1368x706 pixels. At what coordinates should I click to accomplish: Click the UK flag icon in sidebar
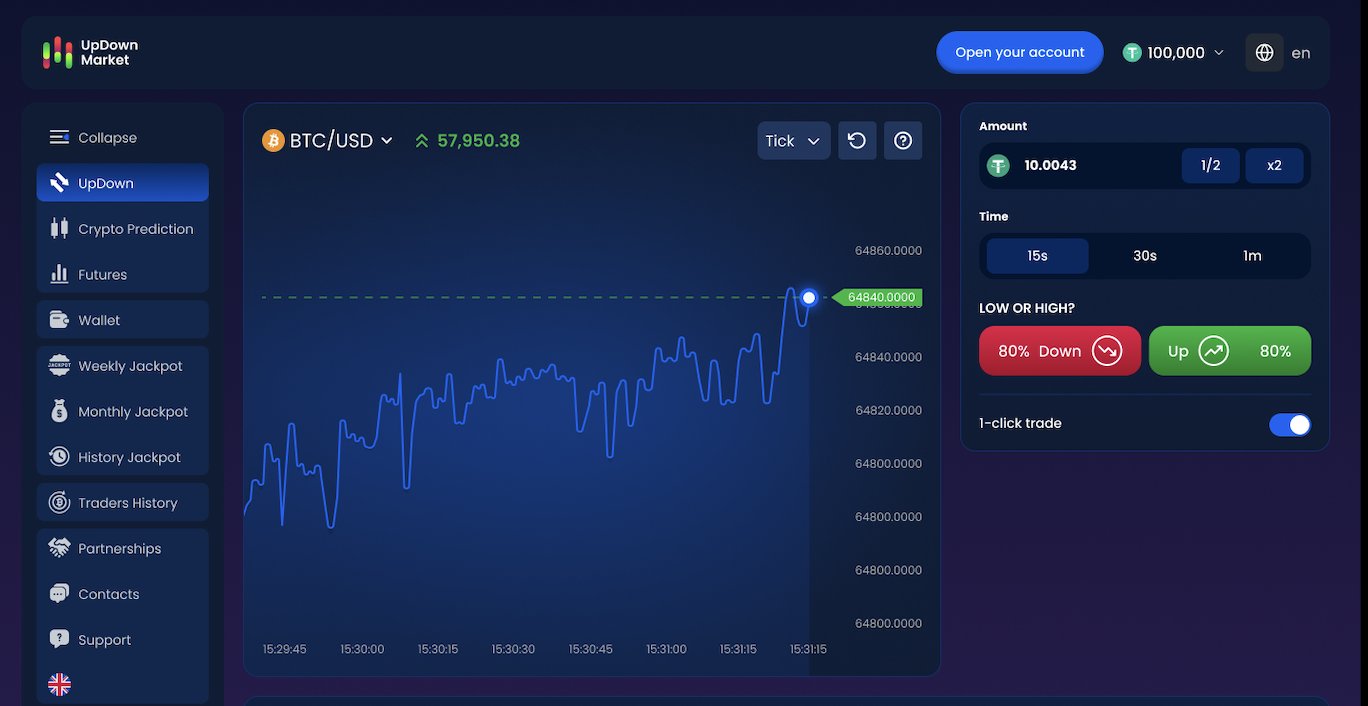[60, 684]
